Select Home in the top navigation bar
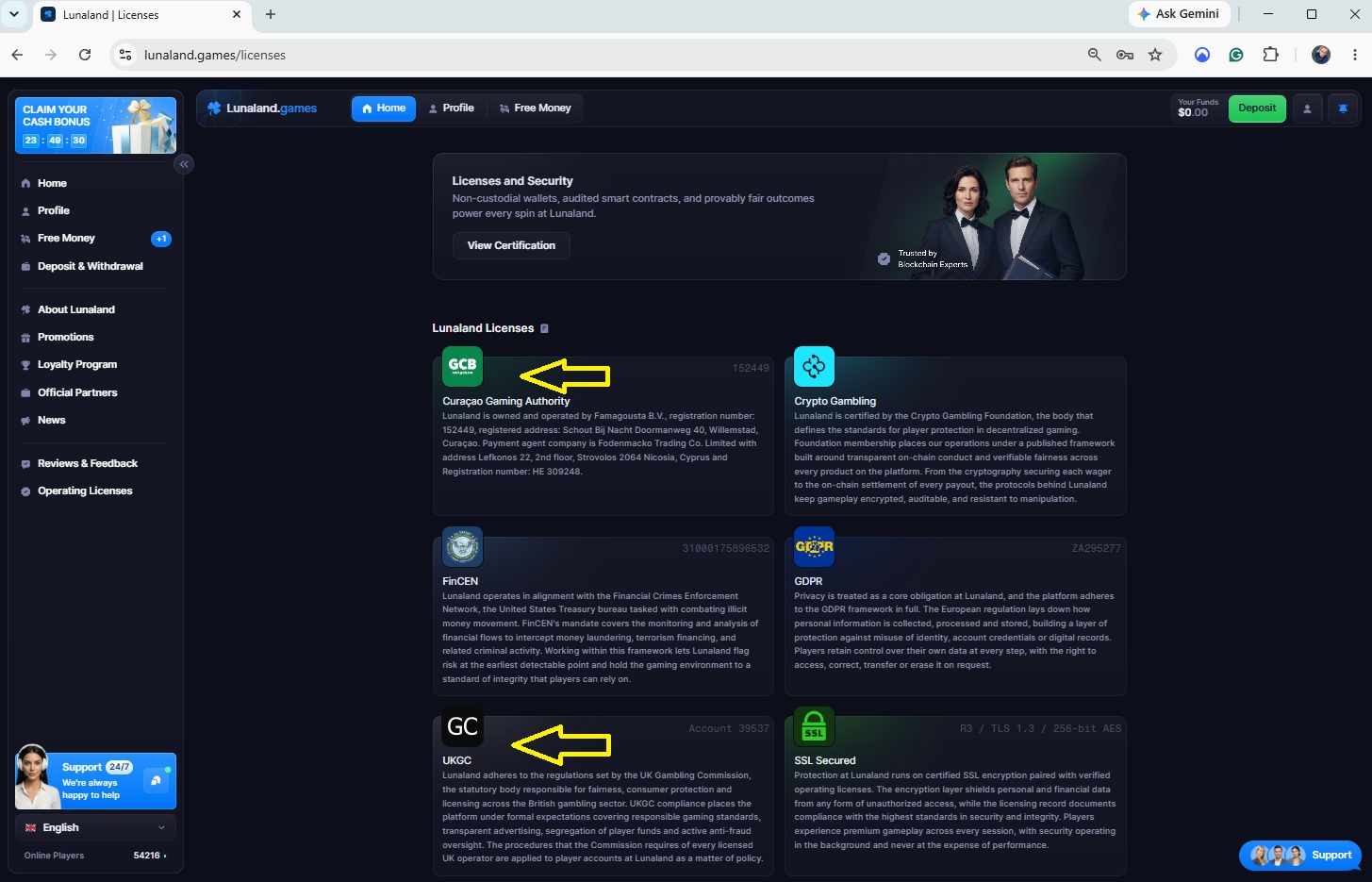Viewport: 1372px width, 882px height. (x=384, y=108)
